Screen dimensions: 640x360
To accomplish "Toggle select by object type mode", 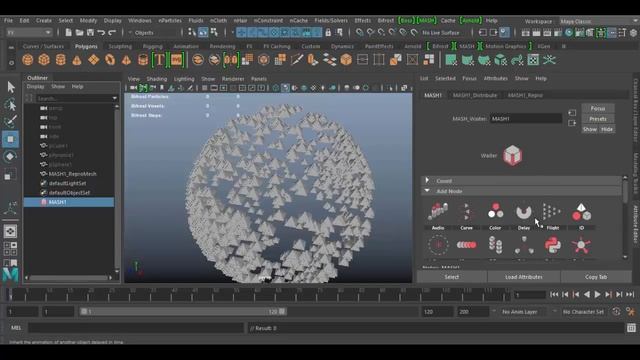I will tap(203, 33).
